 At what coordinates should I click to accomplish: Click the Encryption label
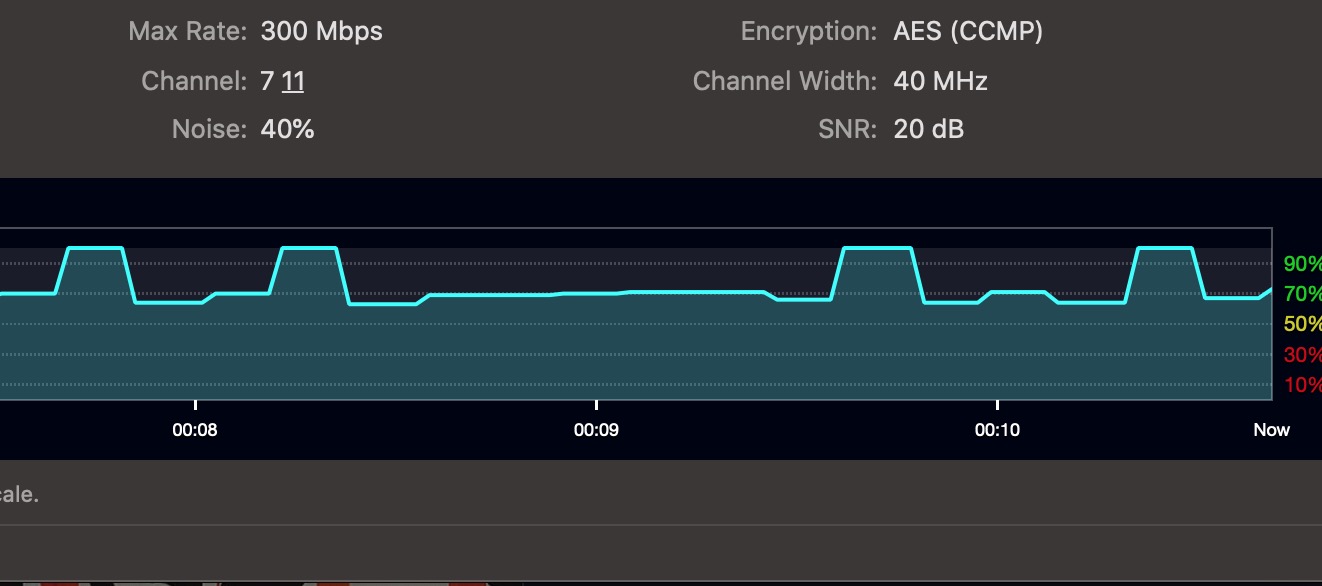click(809, 31)
